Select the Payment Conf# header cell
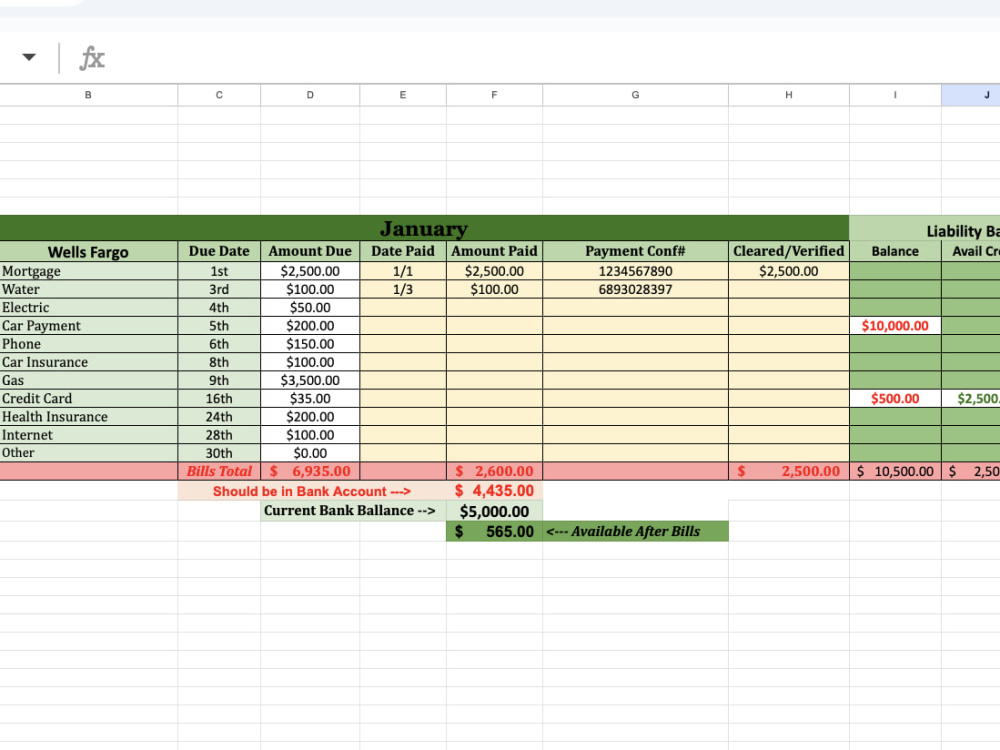 [x=635, y=251]
